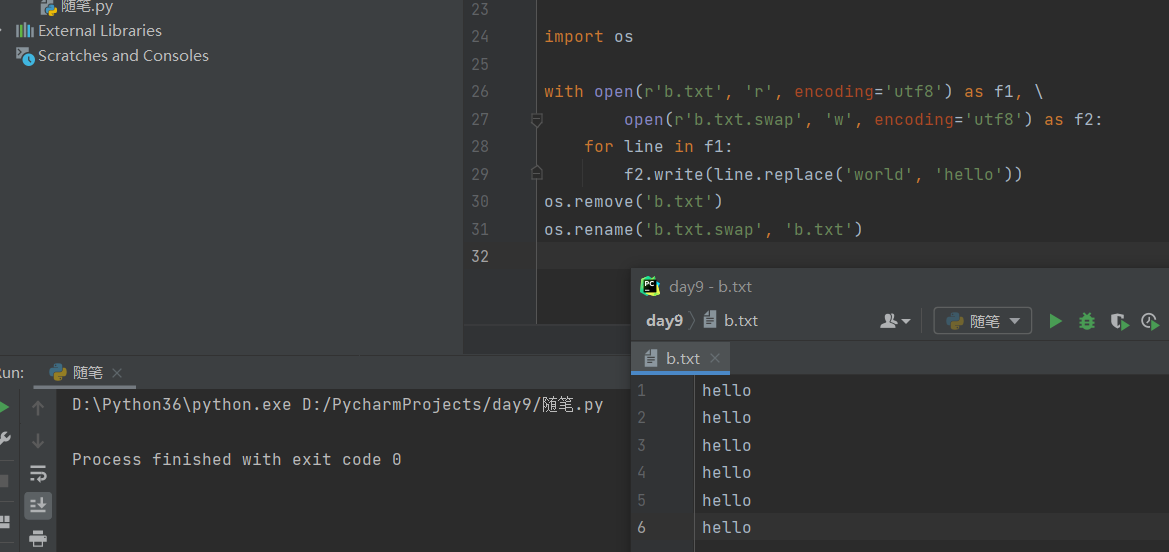The height and width of the screenshot is (552, 1169).
Task: Collapse the code fold marker on line 29
Action: (536, 174)
